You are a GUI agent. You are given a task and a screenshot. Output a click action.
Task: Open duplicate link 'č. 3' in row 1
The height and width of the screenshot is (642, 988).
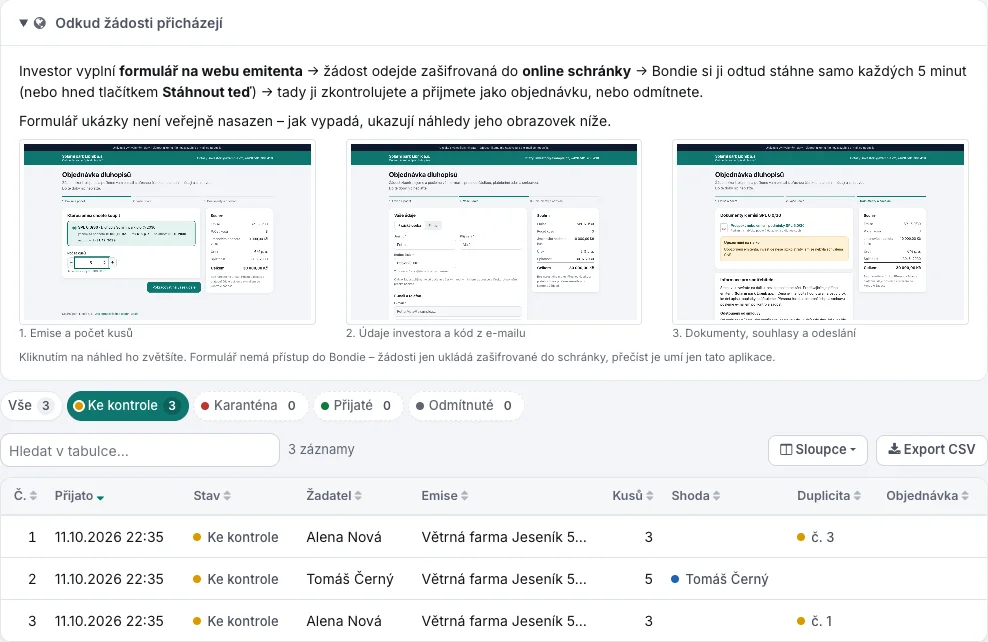(x=815, y=537)
